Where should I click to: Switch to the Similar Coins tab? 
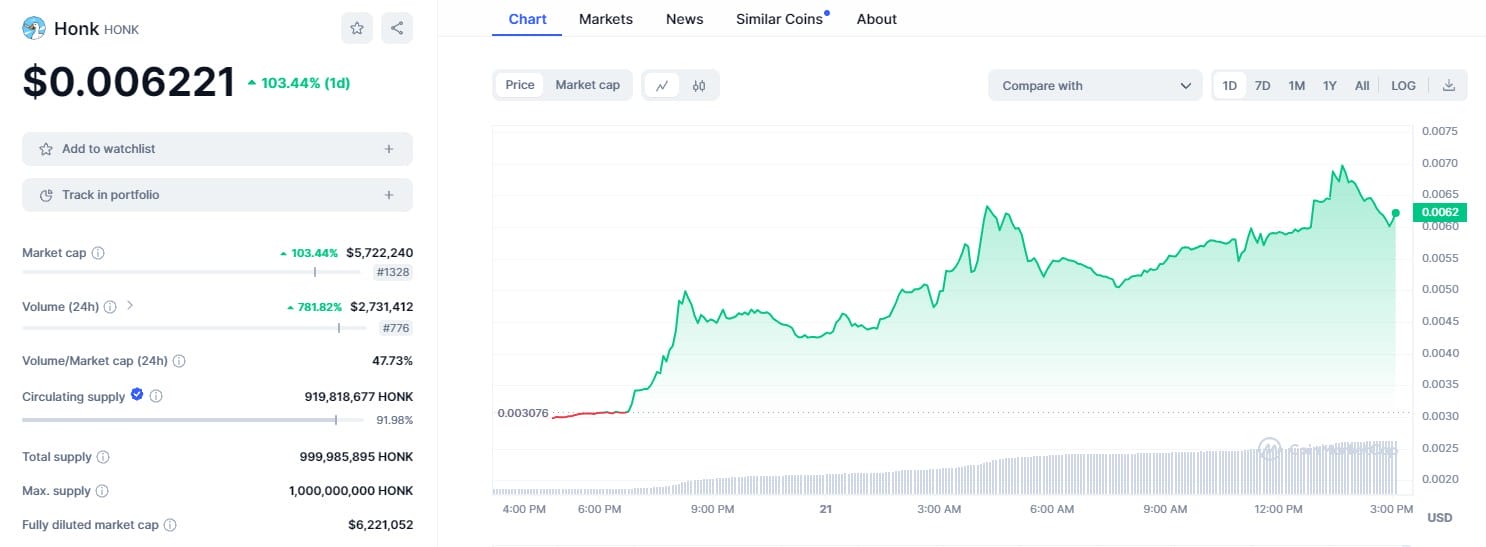pyautogui.click(x=779, y=19)
